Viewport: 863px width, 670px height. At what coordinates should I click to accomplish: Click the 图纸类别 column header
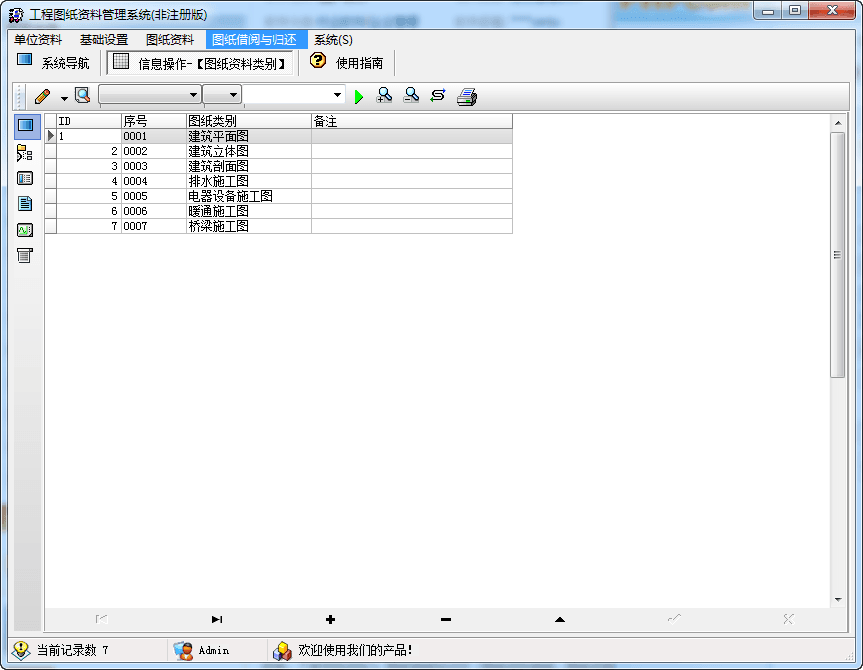click(x=249, y=121)
